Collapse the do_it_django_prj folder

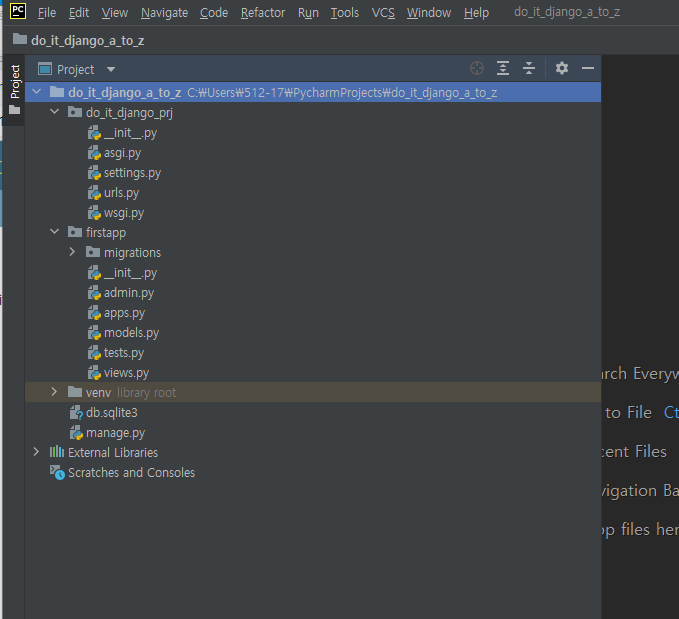(x=55, y=112)
